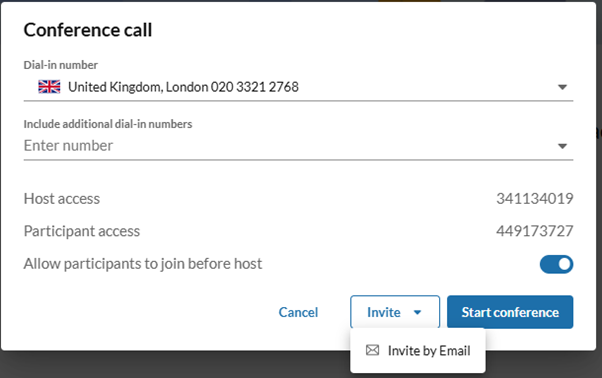Screen dimensions: 602x378
Task: Click the Invite button label
Action: pyautogui.click(x=384, y=312)
